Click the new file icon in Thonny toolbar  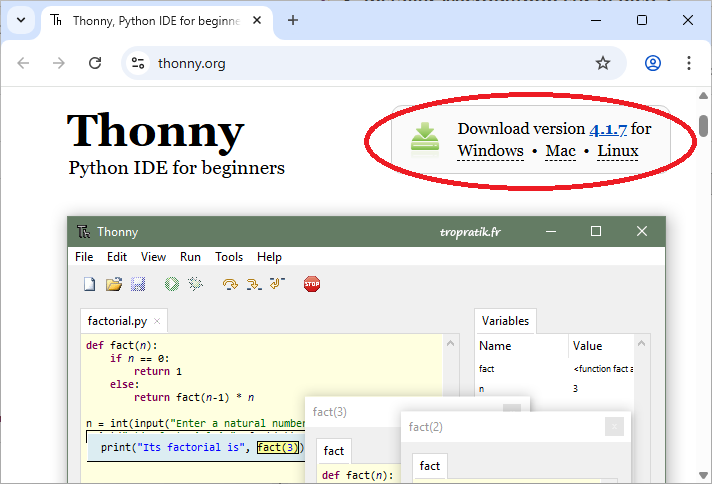89,284
